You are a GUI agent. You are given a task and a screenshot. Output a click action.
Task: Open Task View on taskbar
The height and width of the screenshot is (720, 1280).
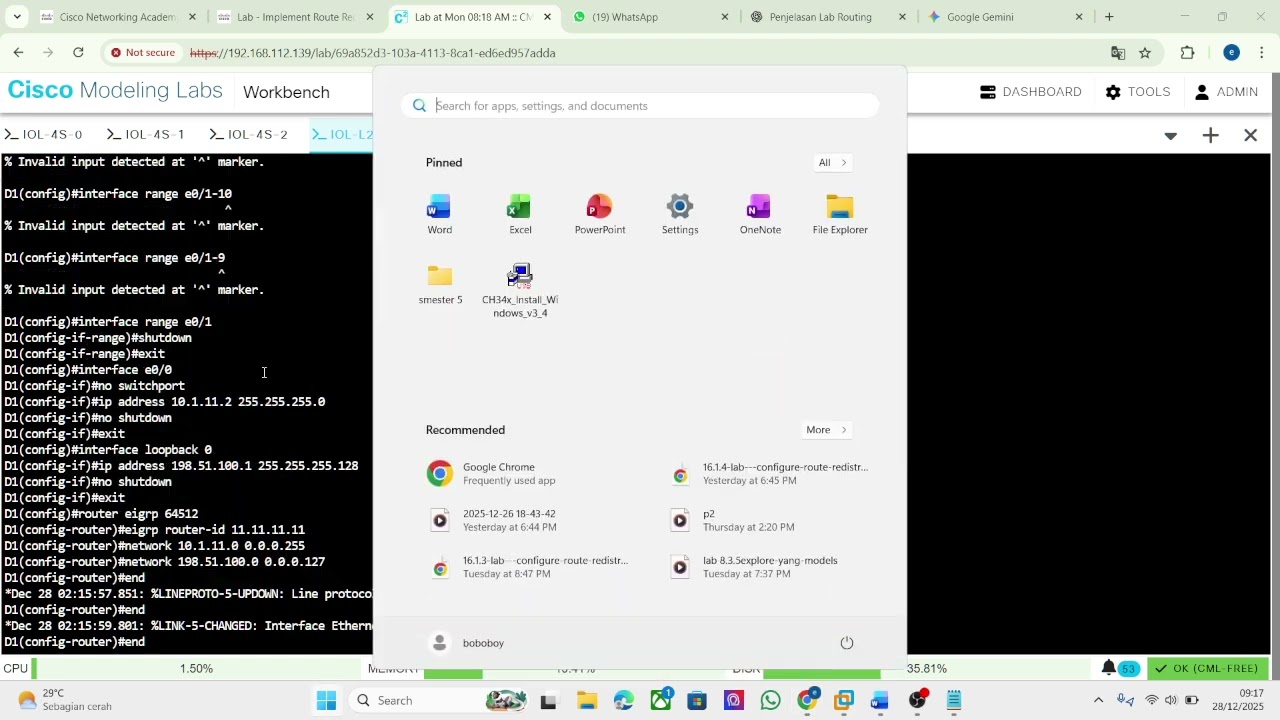pyautogui.click(x=548, y=701)
